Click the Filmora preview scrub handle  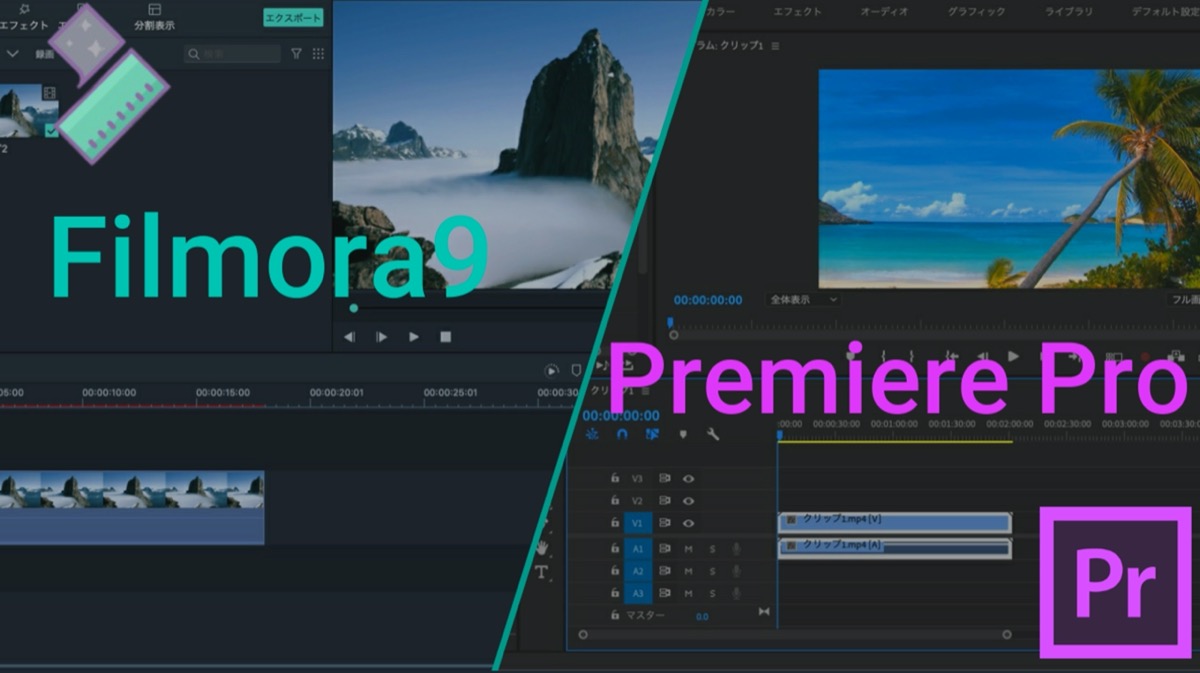pyautogui.click(x=354, y=309)
